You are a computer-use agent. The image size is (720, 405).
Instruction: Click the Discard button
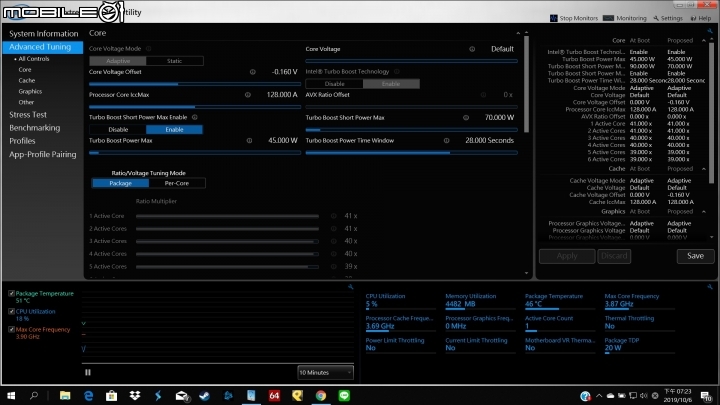(x=614, y=256)
